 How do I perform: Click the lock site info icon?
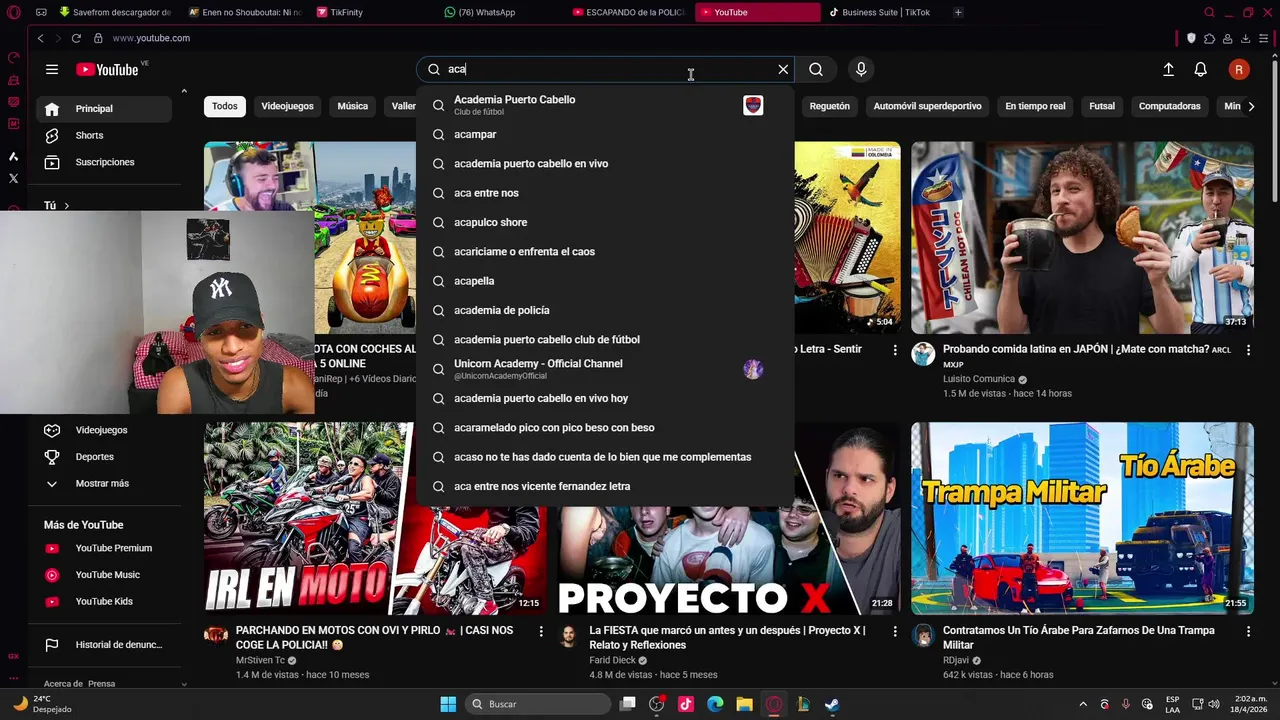click(x=98, y=38)
